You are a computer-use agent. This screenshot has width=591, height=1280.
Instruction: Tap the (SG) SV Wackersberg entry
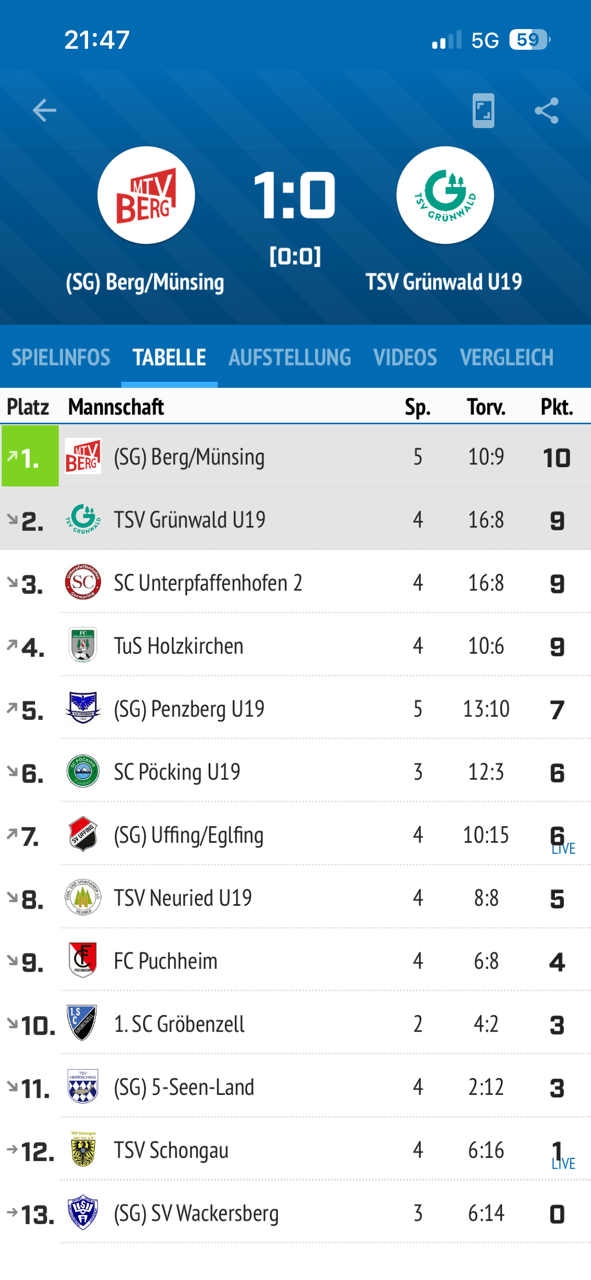(x=295, y=1212)
